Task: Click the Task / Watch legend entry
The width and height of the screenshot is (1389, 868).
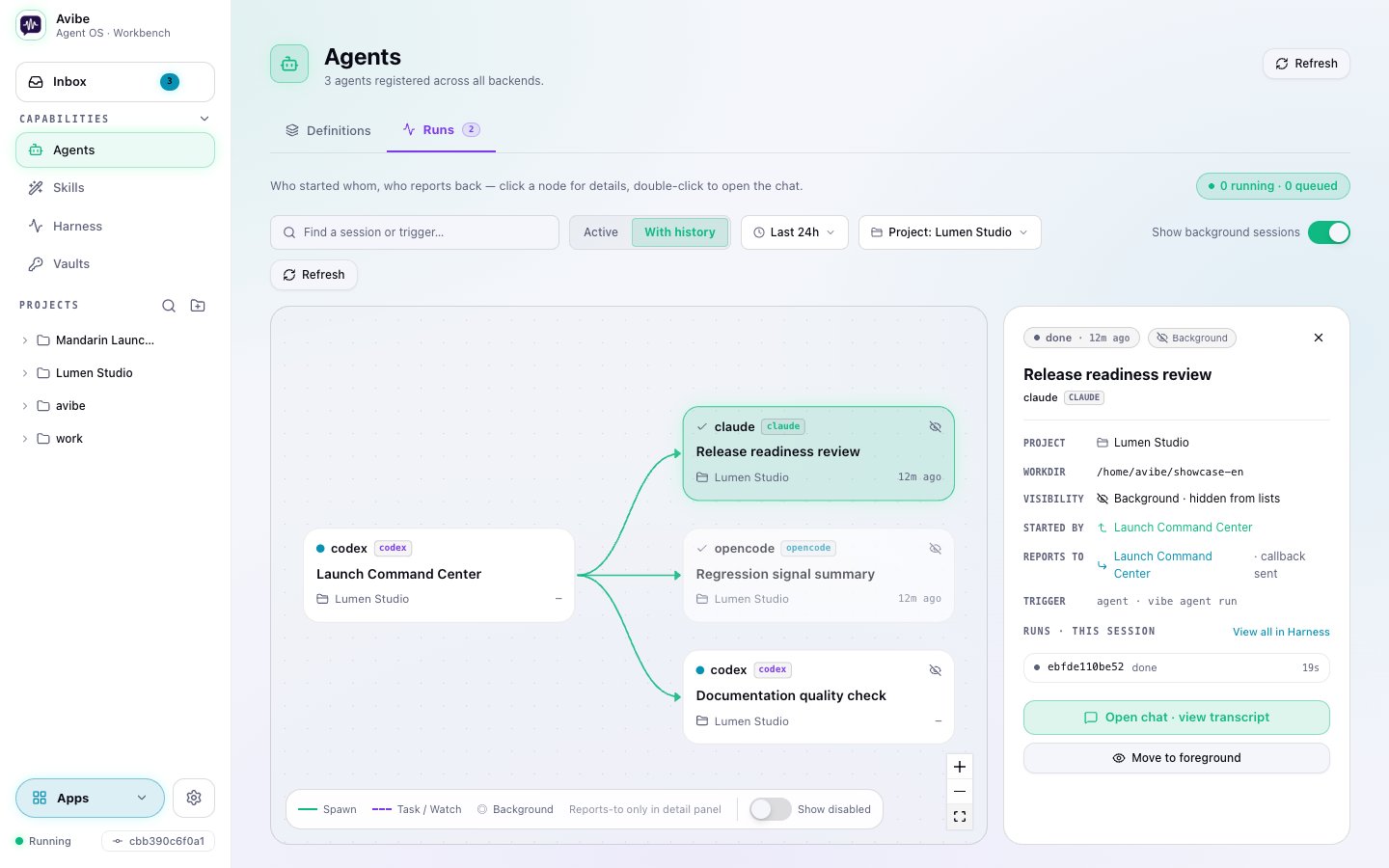Action: tap(417, 809)
